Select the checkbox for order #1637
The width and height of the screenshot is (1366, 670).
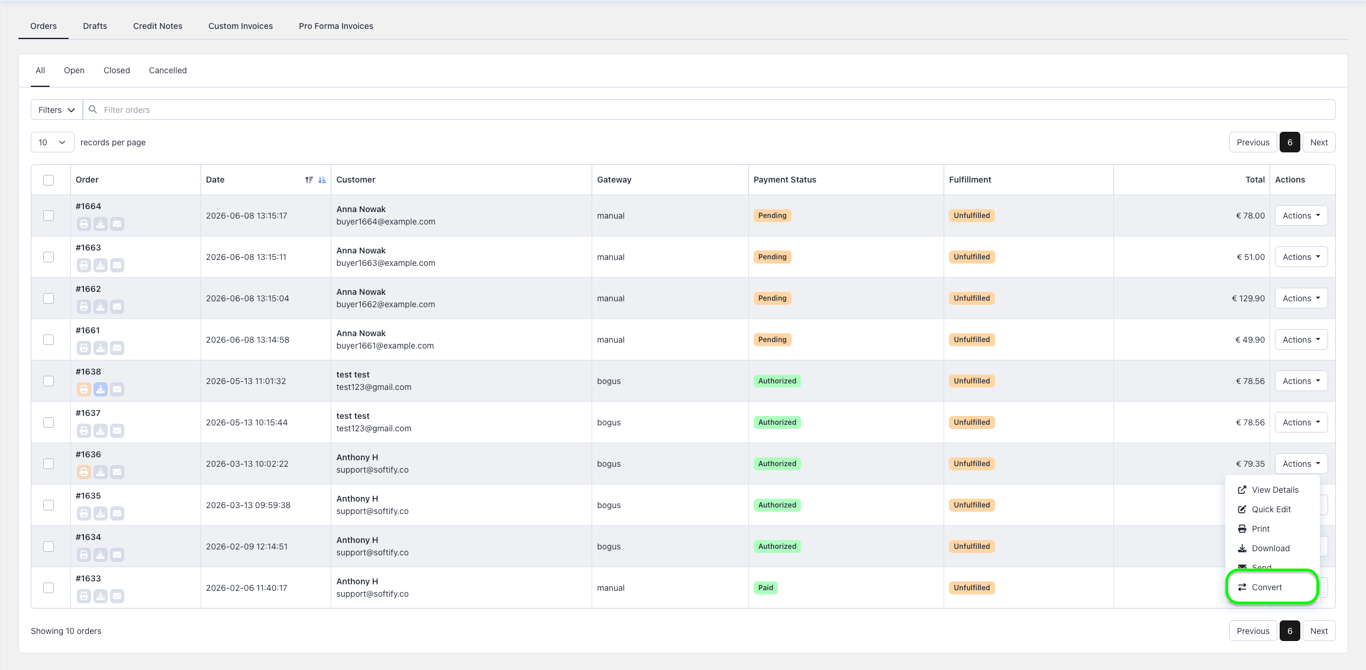click(x=48, y=423)
